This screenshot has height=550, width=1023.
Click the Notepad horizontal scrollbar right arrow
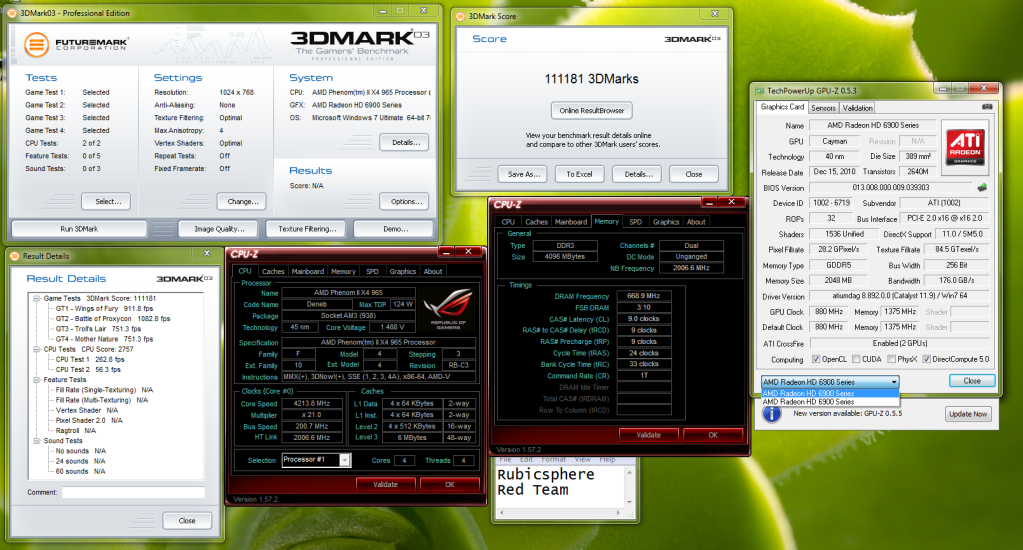click(619, 513)
